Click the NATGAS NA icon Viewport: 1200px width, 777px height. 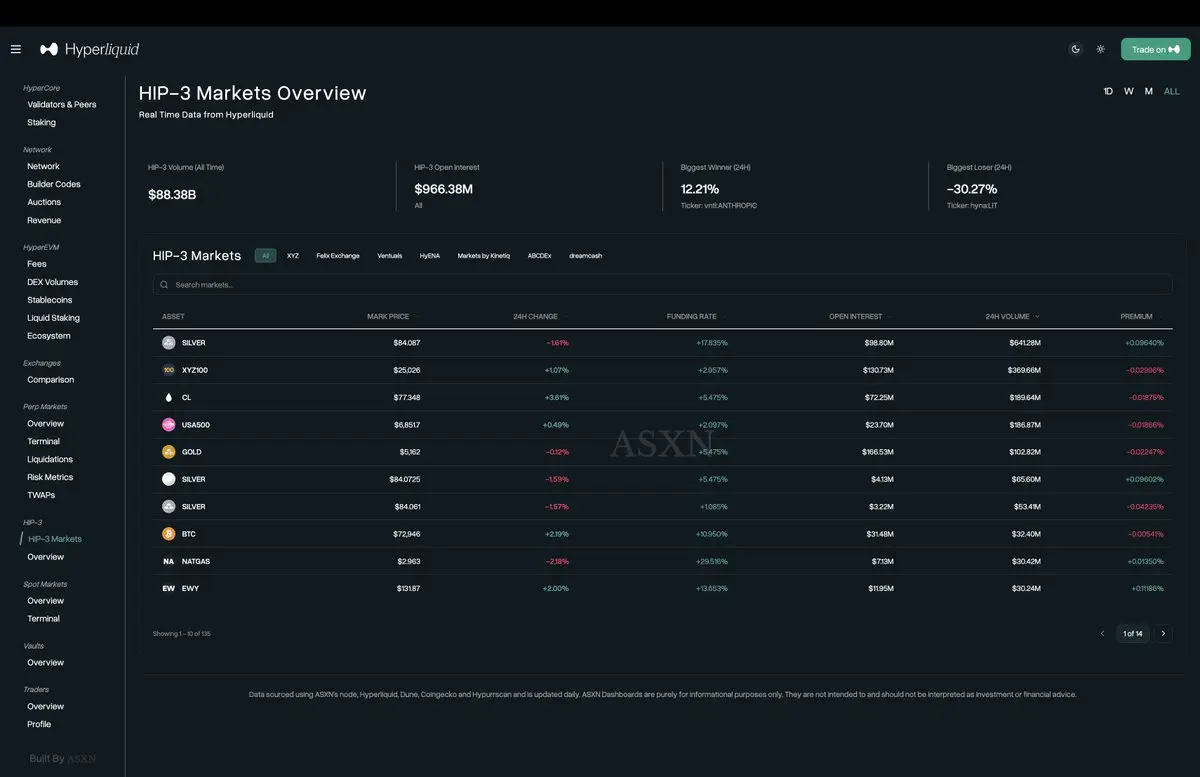(168, 561)
